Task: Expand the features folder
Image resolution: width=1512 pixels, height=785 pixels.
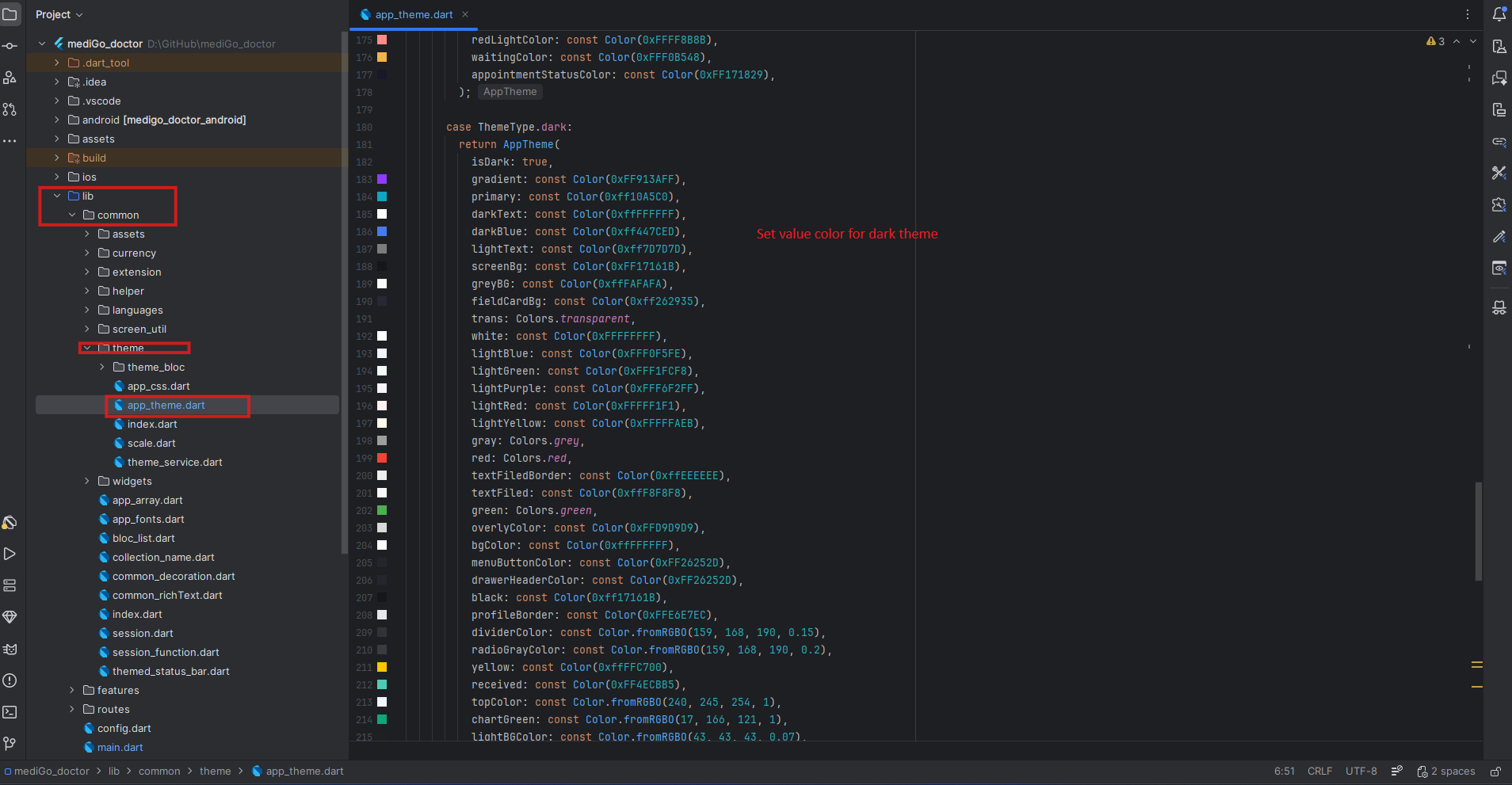Action: (x=72, y=690)
